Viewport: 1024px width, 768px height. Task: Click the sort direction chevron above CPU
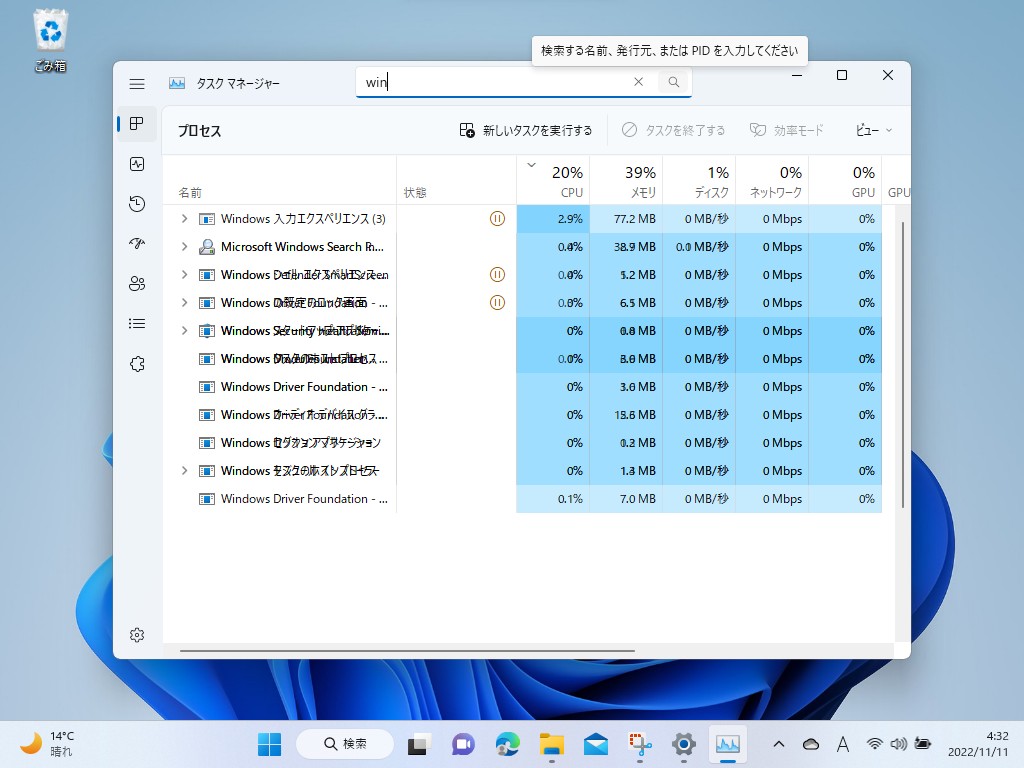point(532,165)
